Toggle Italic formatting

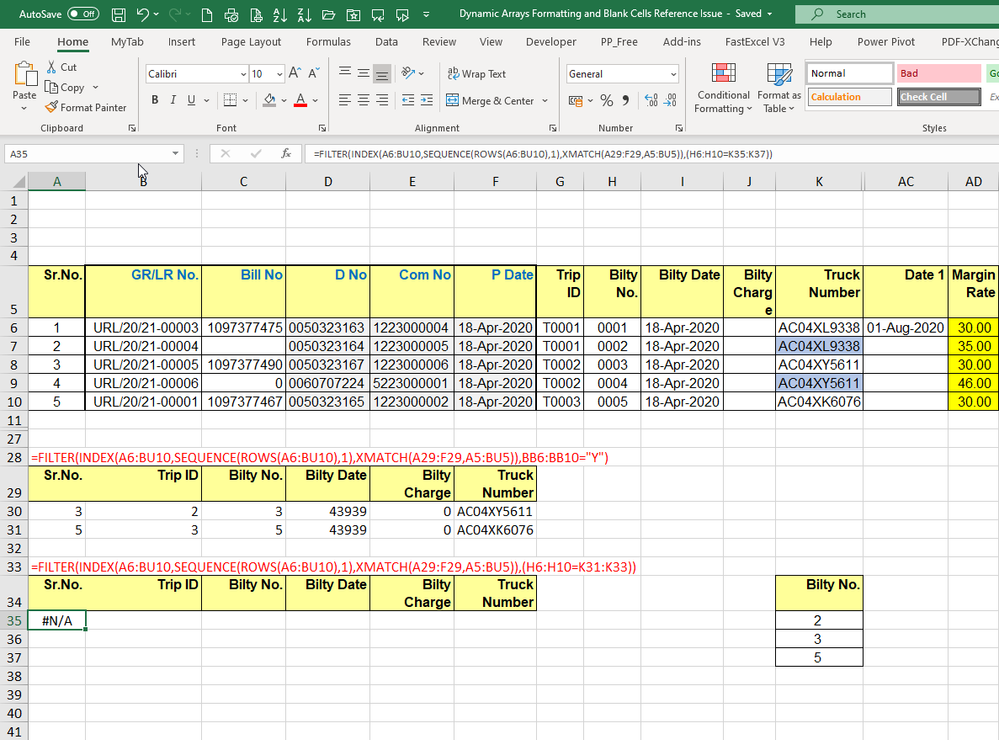173,100
